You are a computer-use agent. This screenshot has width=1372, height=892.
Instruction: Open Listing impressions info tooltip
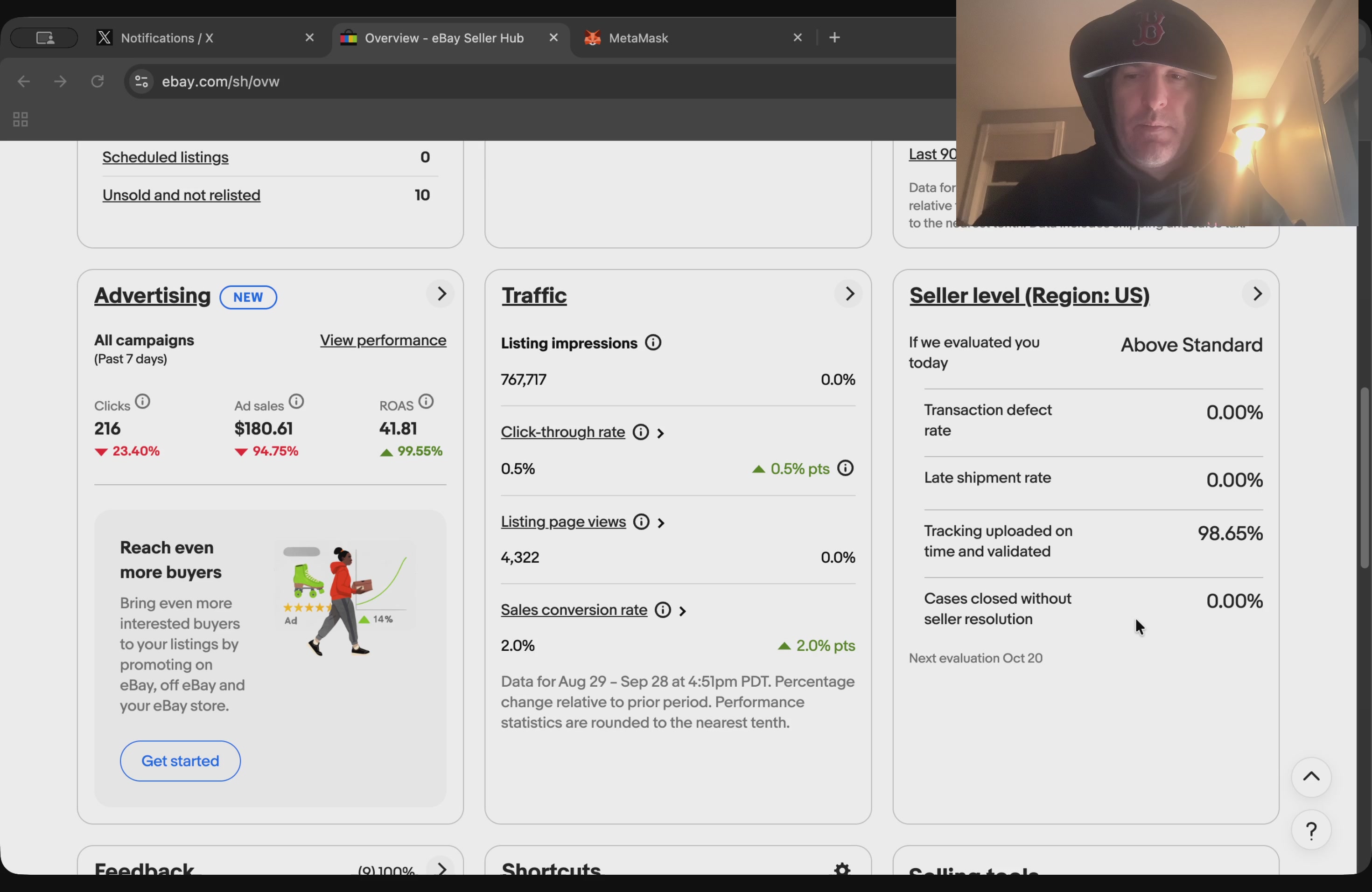pyautogui.click(x=653, y=343)
